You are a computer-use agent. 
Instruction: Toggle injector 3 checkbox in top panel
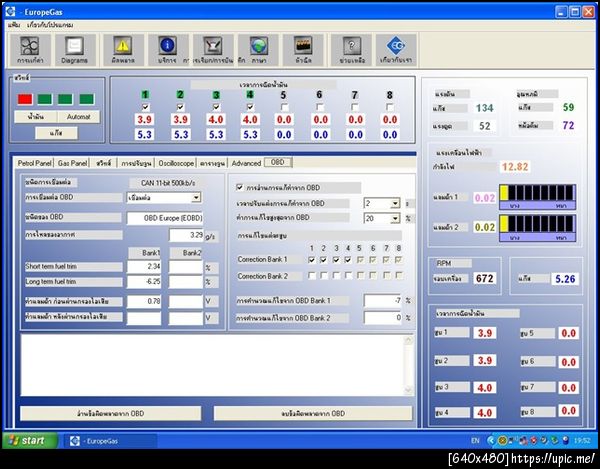pyautogui.click(x=216, y=107)
